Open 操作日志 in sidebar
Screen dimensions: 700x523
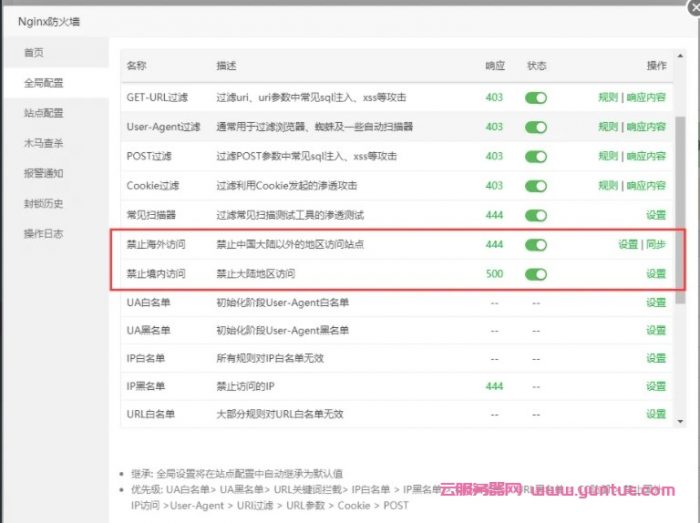tap(44, 233)
